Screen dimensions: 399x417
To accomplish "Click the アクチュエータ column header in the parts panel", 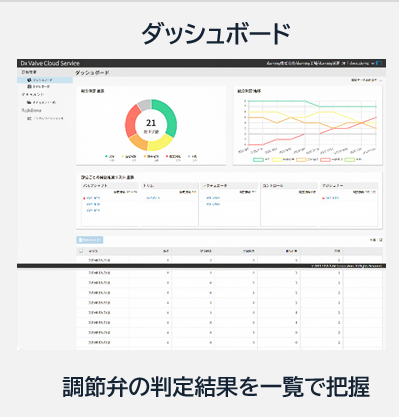I will click(x=230, y=186).
